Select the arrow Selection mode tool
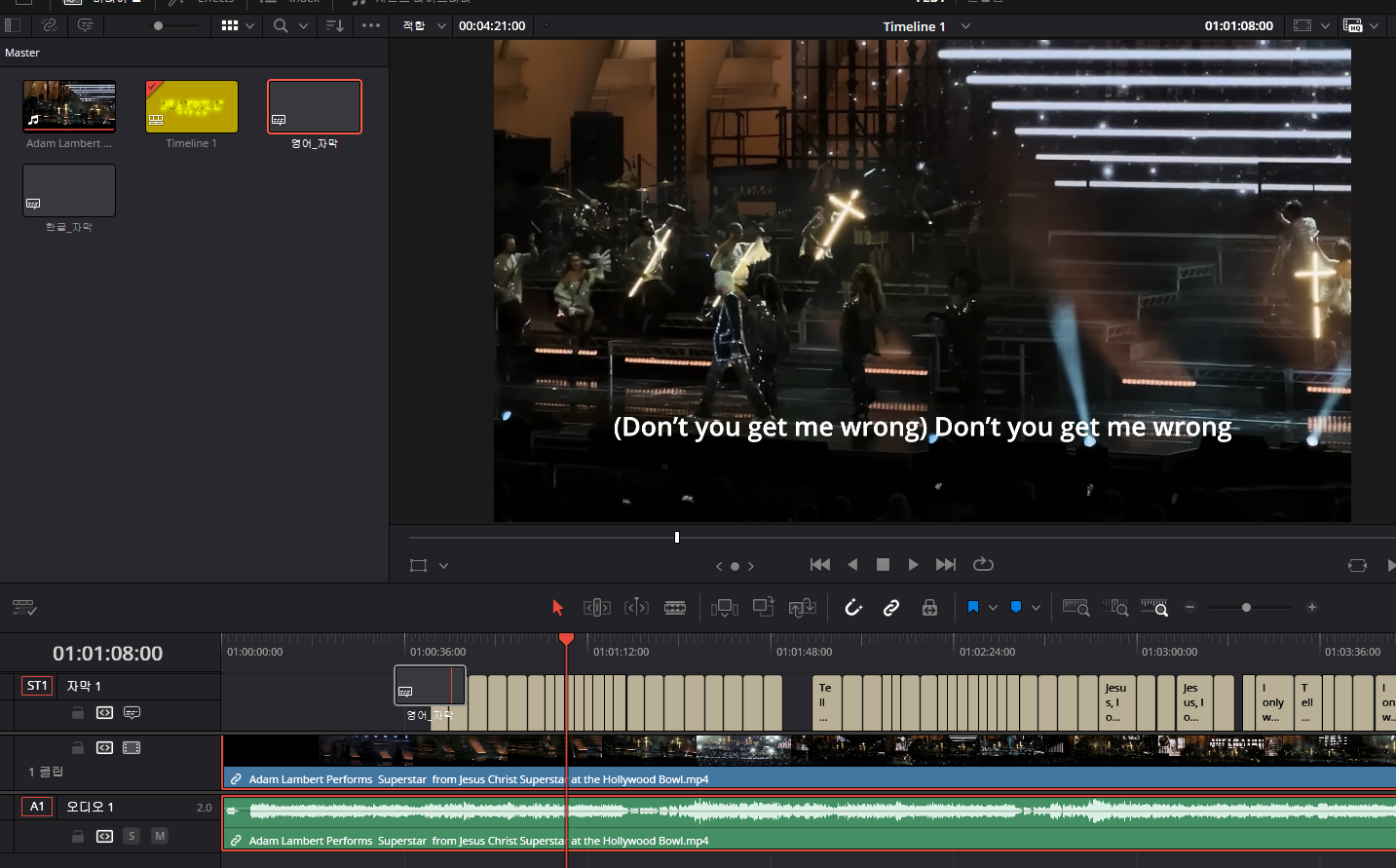1396x868 pixels. pyautogui.click(x=557, y=607)
